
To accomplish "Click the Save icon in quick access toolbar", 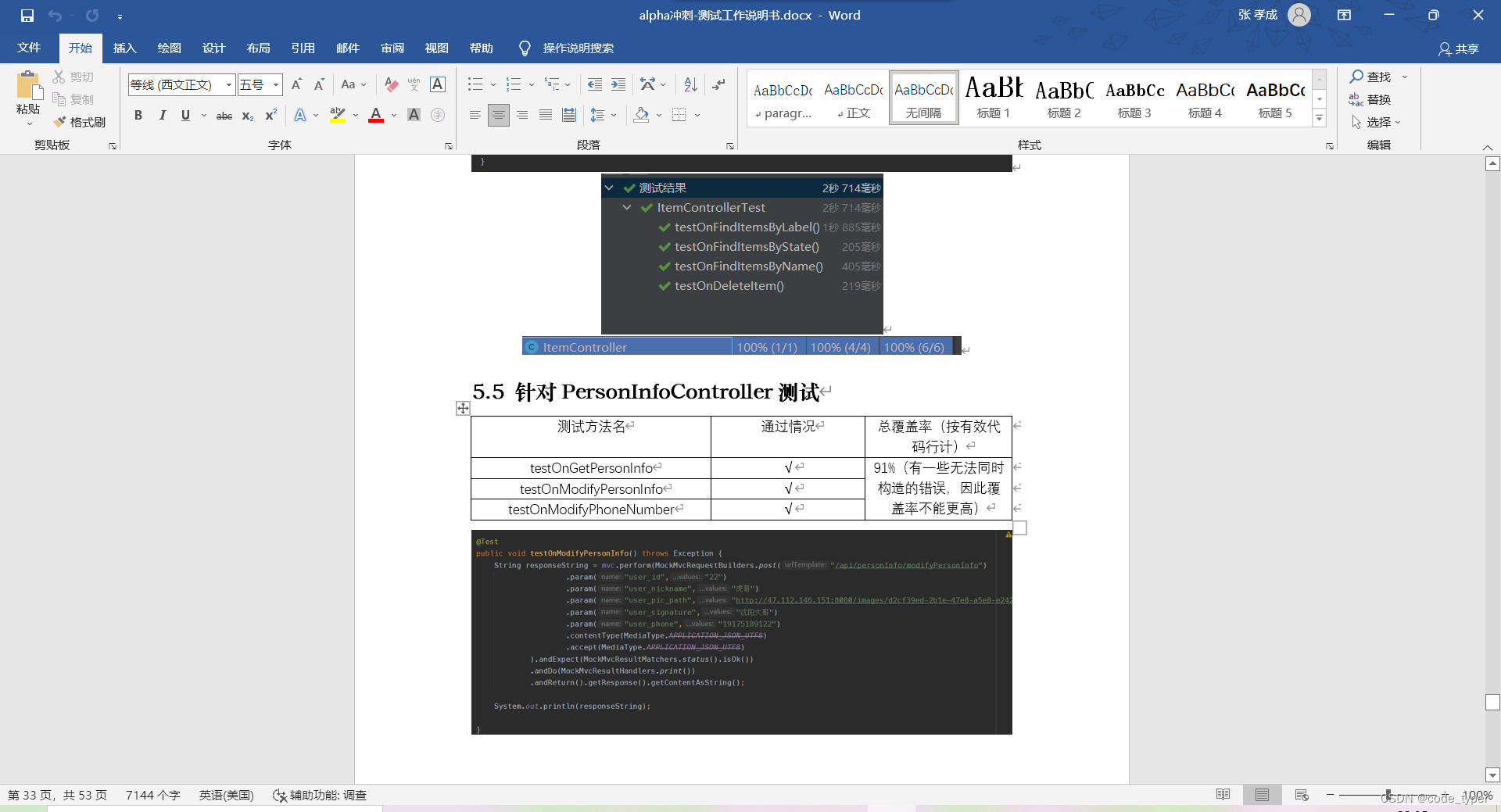I will coord(27,16).
